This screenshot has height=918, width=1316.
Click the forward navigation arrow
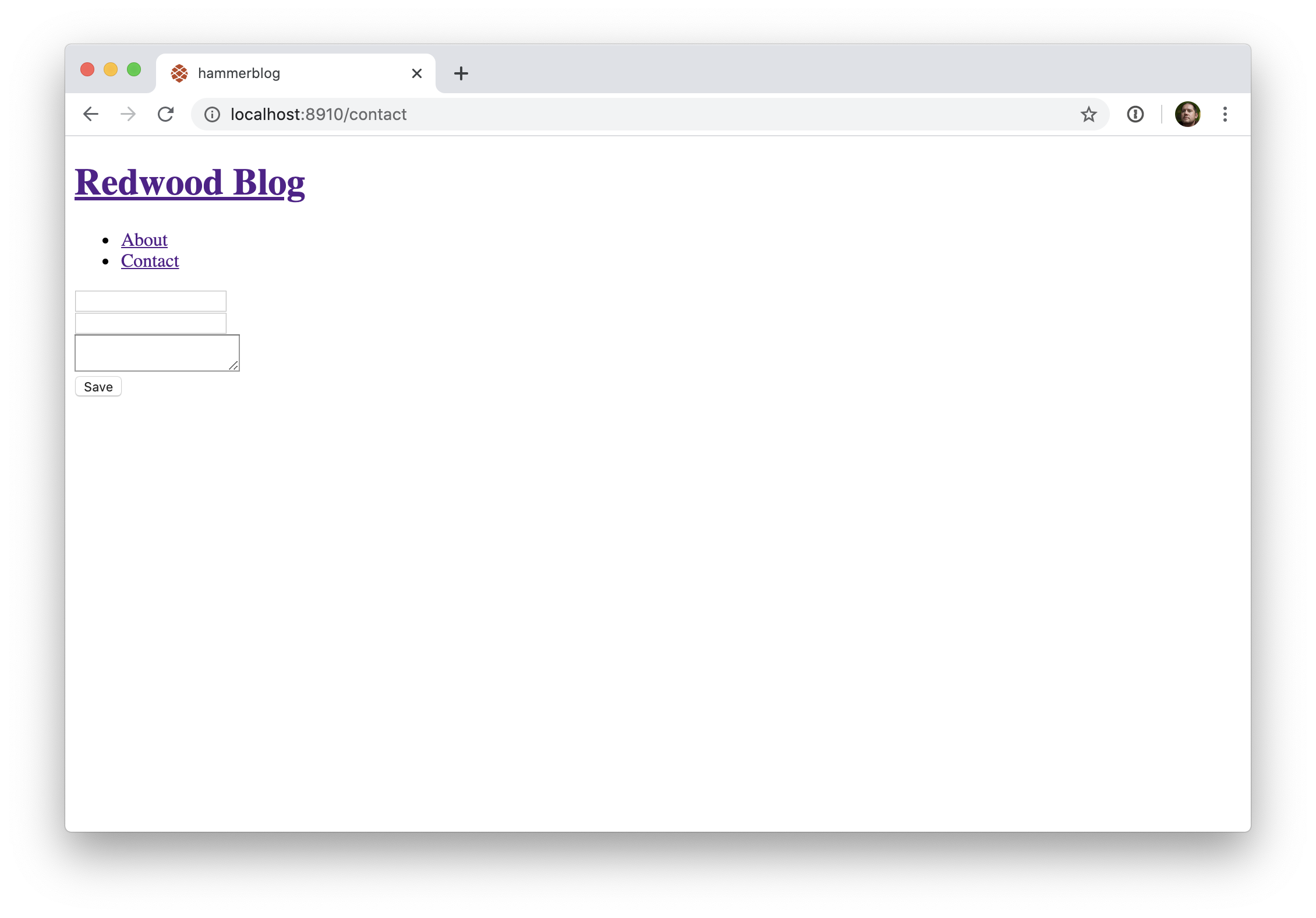coord(128,114)
